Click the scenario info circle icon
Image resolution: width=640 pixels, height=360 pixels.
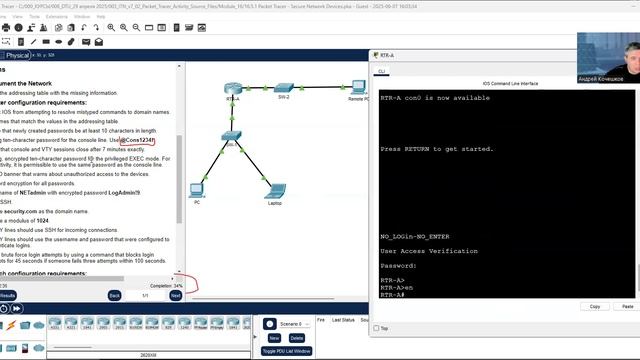269,324
